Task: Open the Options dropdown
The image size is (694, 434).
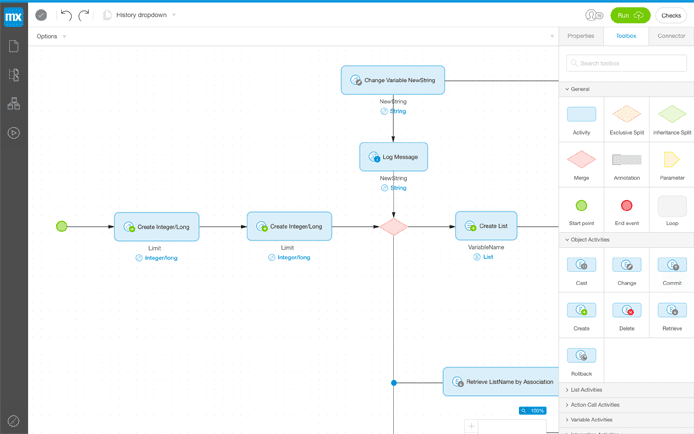Action: tap(51, 36)
